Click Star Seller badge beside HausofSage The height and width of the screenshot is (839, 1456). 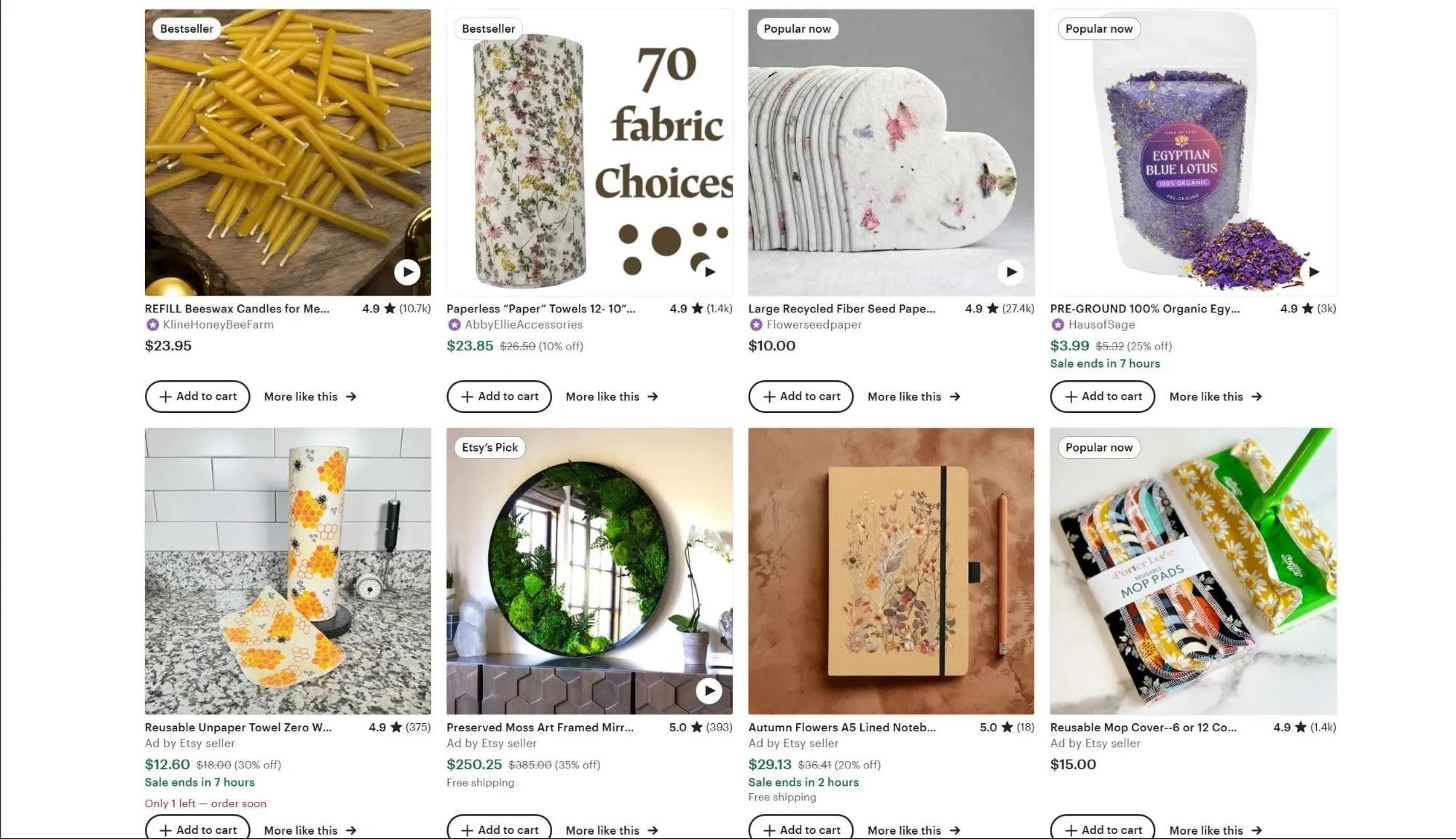click(1058, 325)
